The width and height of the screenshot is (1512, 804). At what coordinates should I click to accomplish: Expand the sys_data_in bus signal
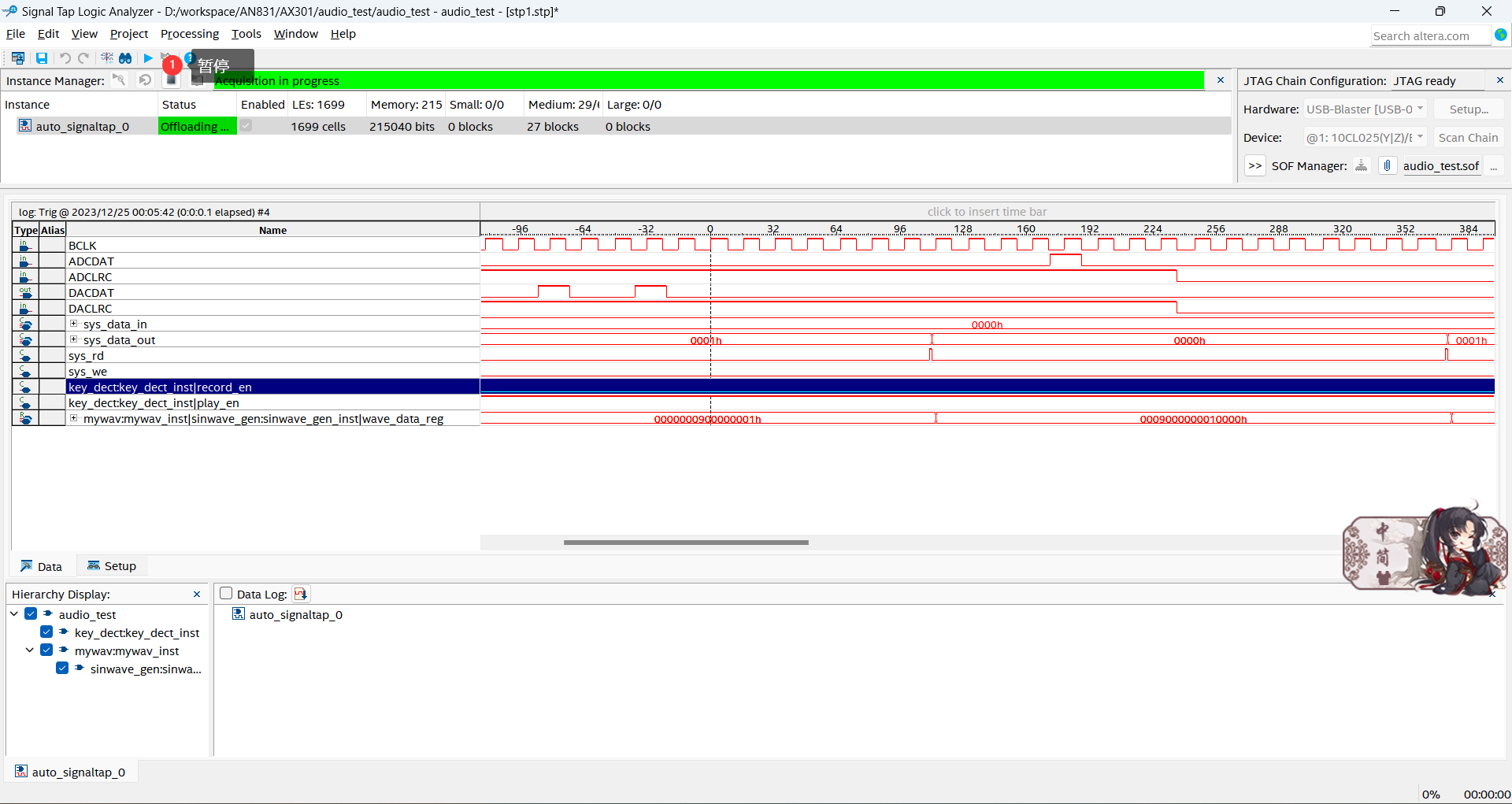pos(74,324)
